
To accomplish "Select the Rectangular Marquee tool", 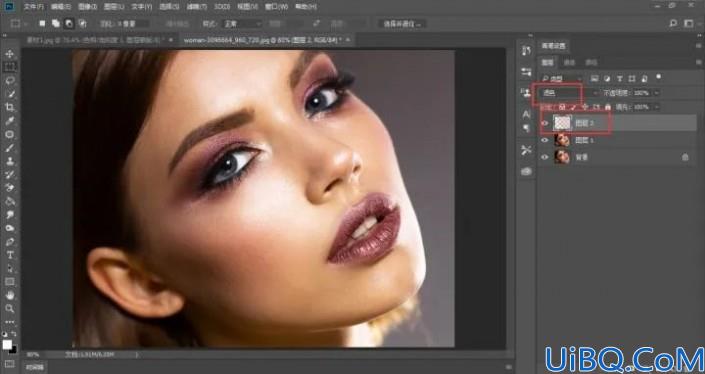I will (x=9, y=67).
